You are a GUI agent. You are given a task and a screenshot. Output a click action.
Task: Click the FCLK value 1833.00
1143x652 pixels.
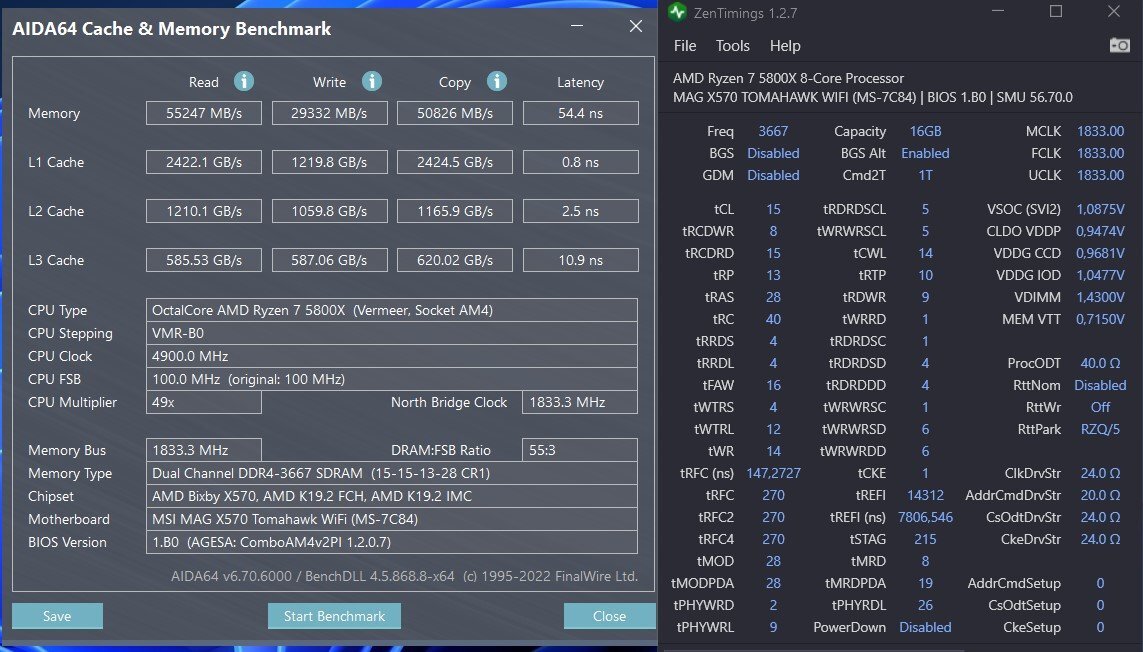pos(1100,153)
